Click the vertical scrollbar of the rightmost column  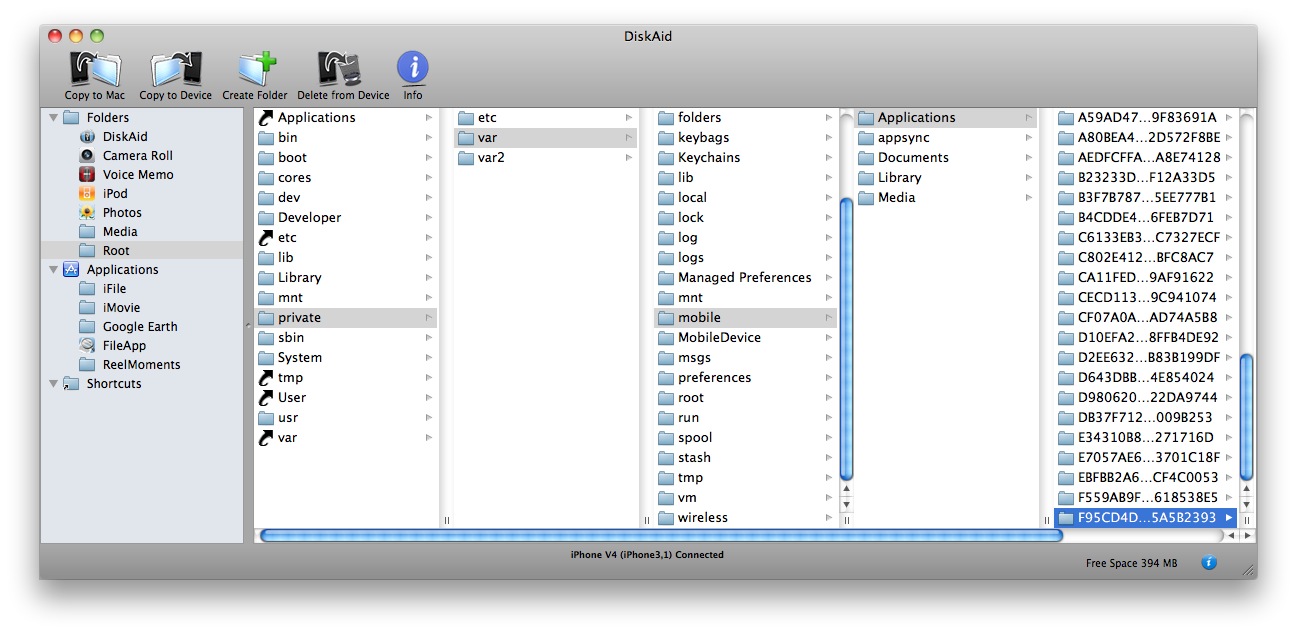1246,415
